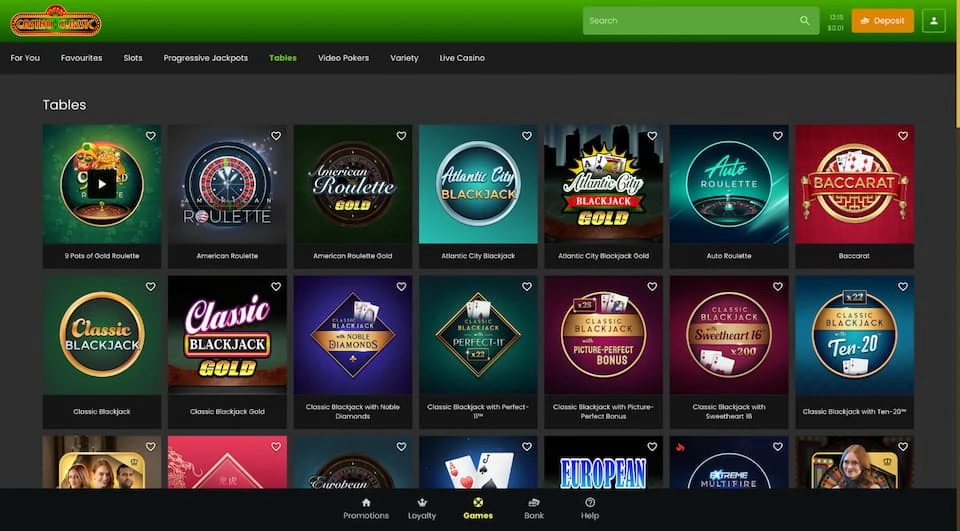
Task: Favourite American Roulette Gold game
Action: coord(402,136)
